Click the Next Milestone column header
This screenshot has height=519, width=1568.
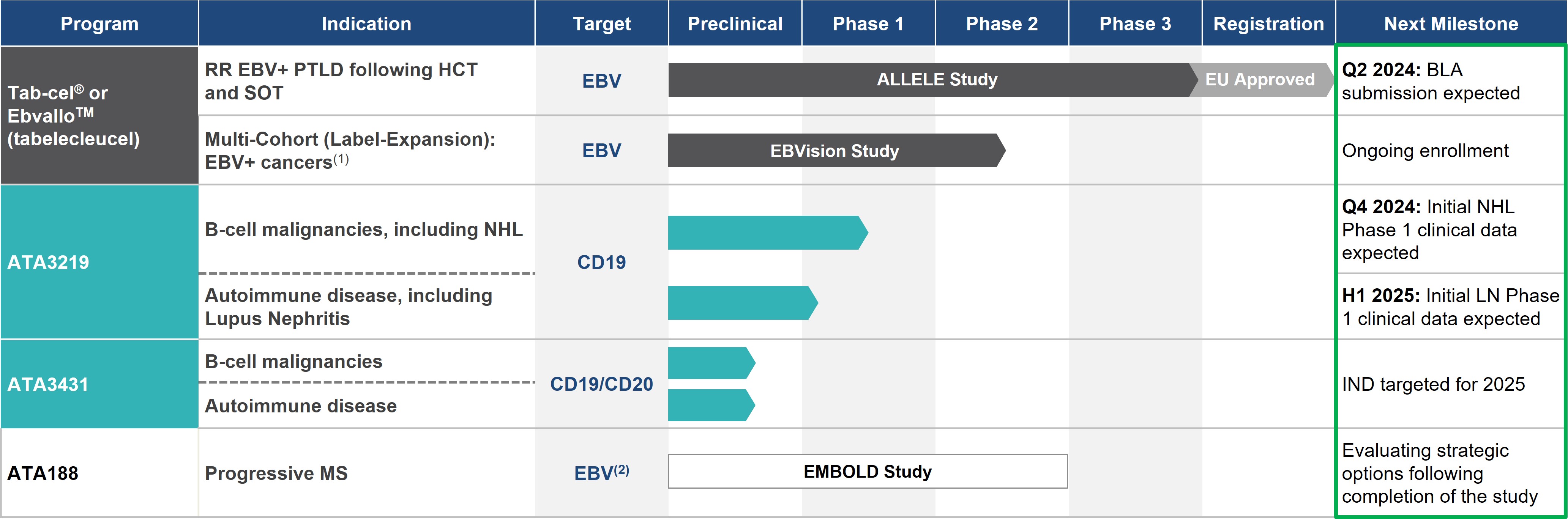[x=1451, y=24]
